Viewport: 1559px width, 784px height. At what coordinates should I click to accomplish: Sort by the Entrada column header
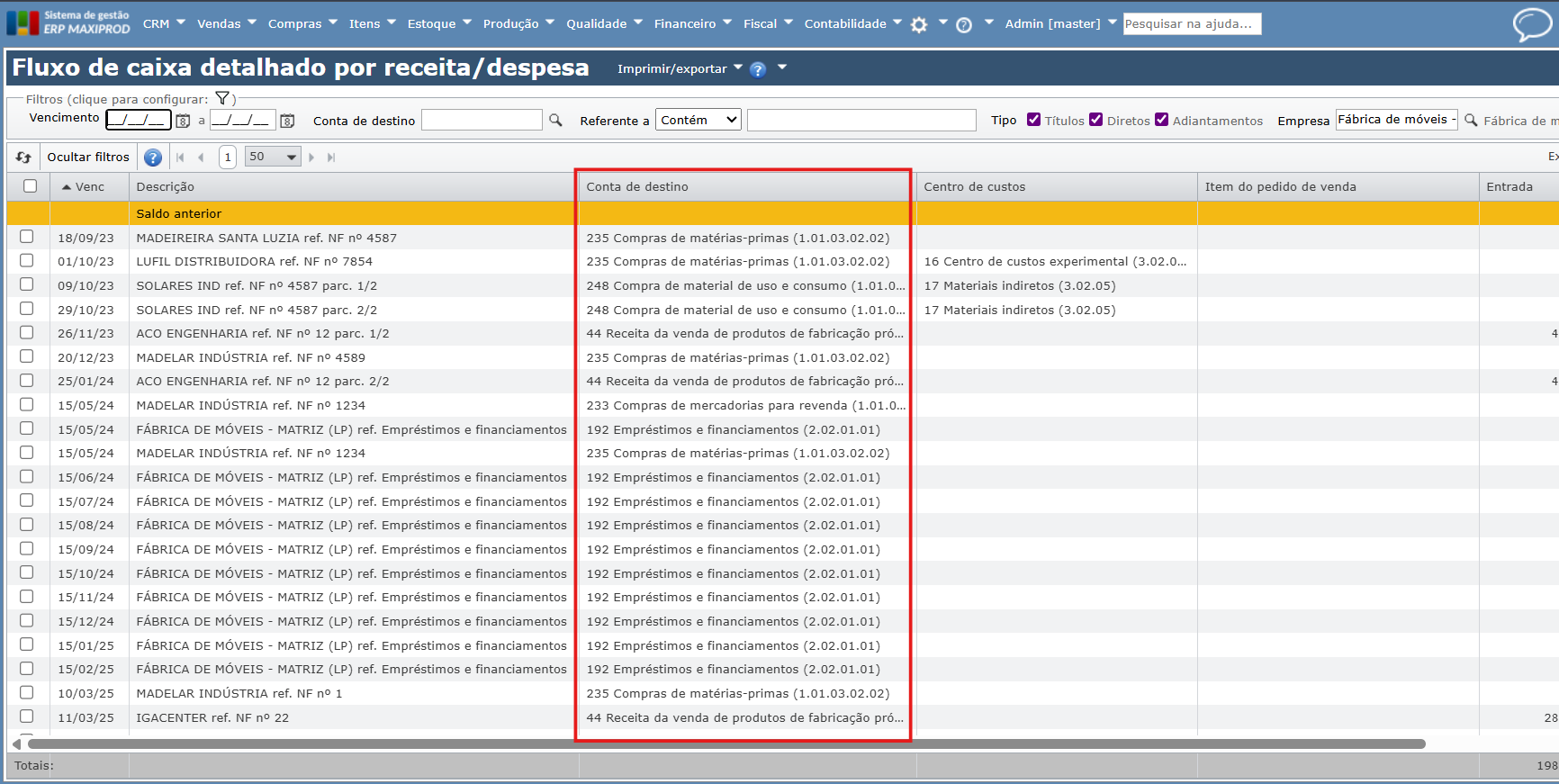[x=1518, y=186]
